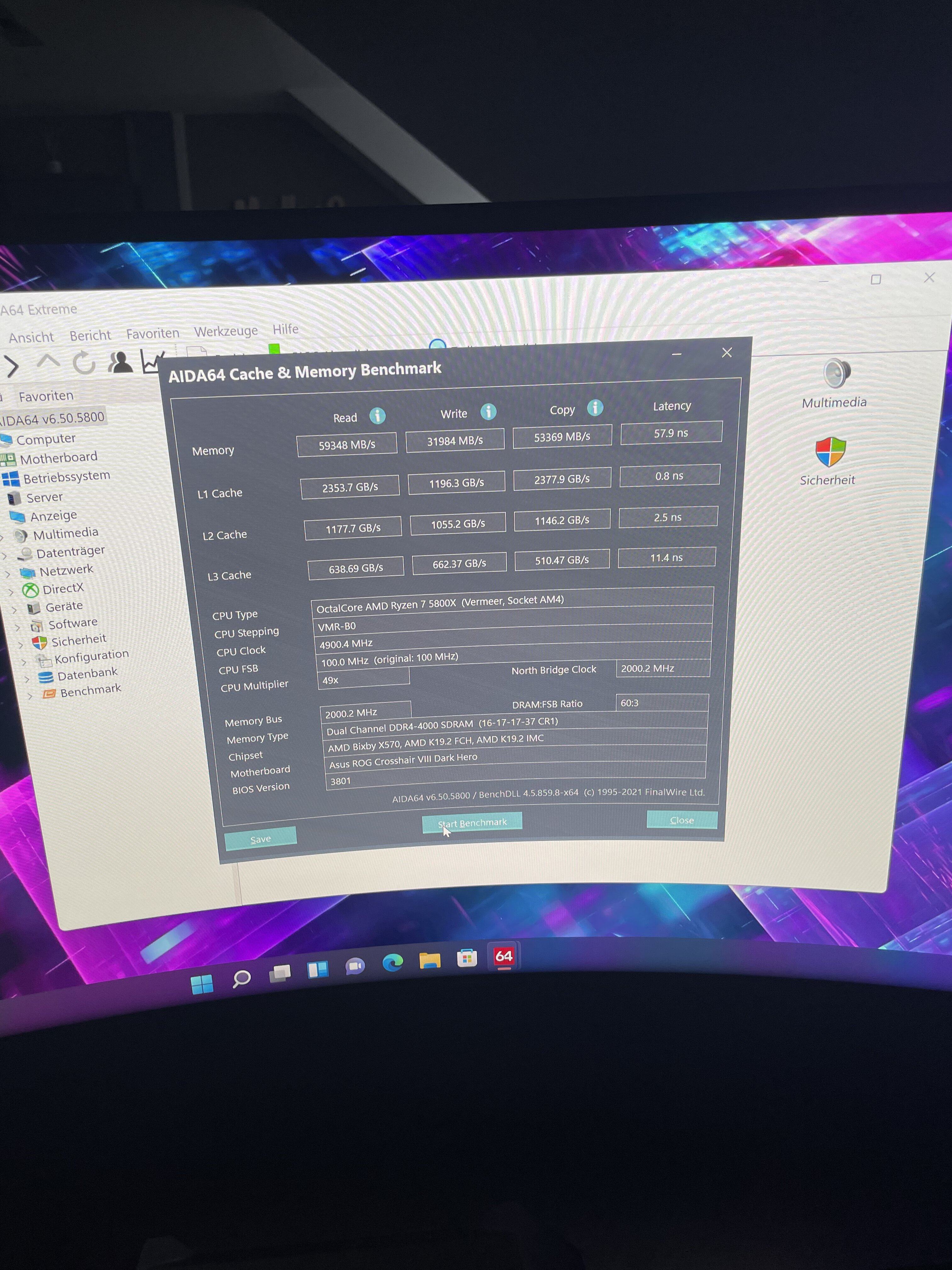Click the Read info icon

click(377, 416)
